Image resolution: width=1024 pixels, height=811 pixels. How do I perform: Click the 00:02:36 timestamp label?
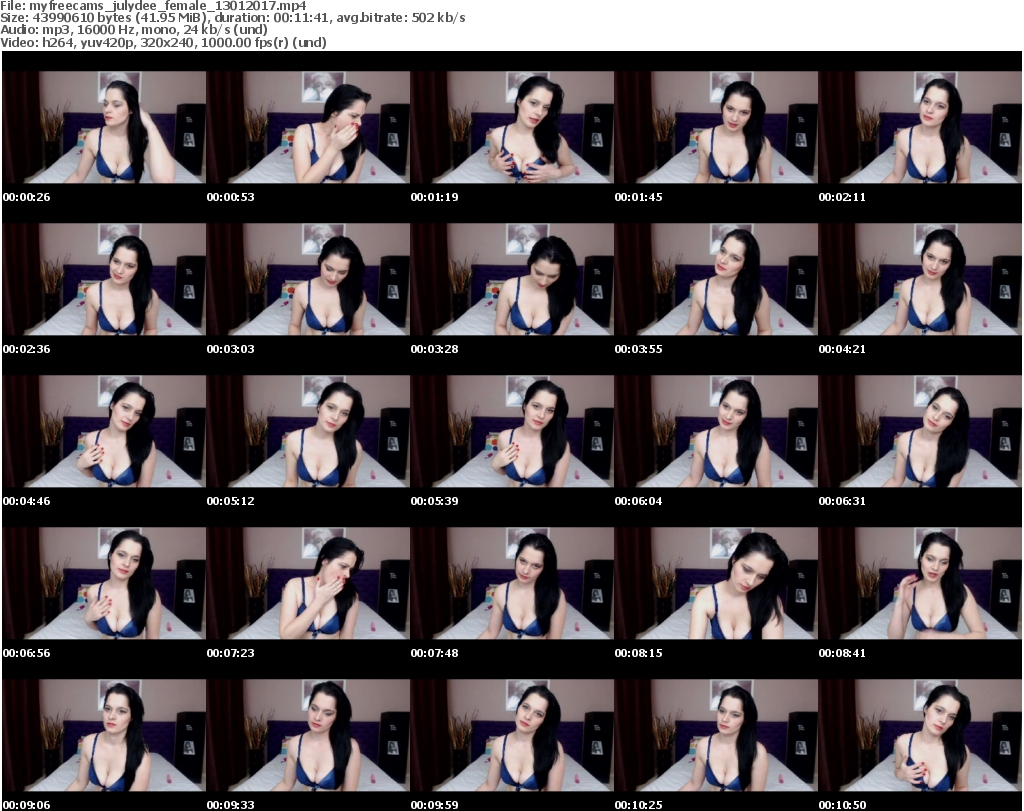click(x=27, y=349)
